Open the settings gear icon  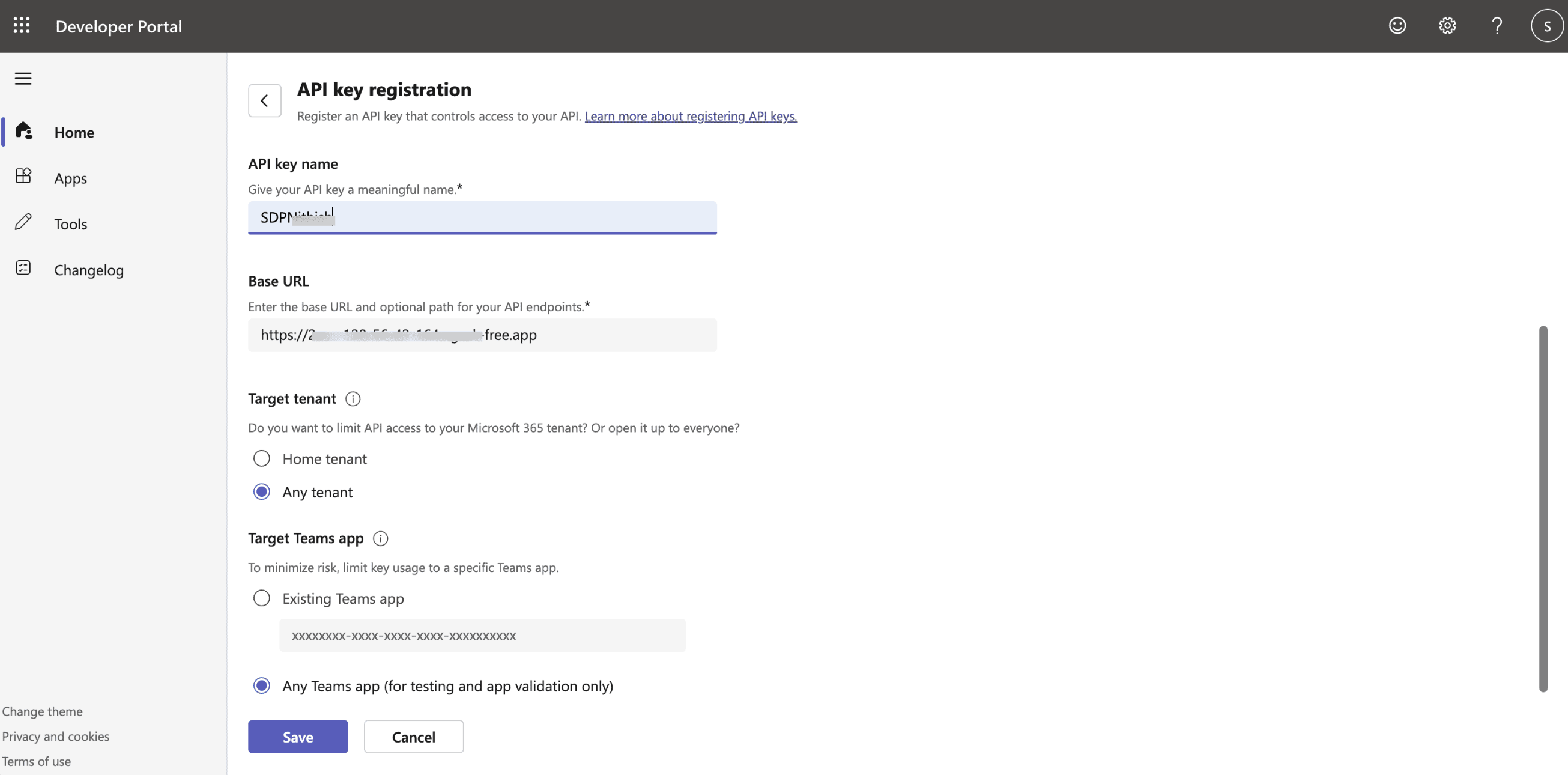[x=1447, y=26]
